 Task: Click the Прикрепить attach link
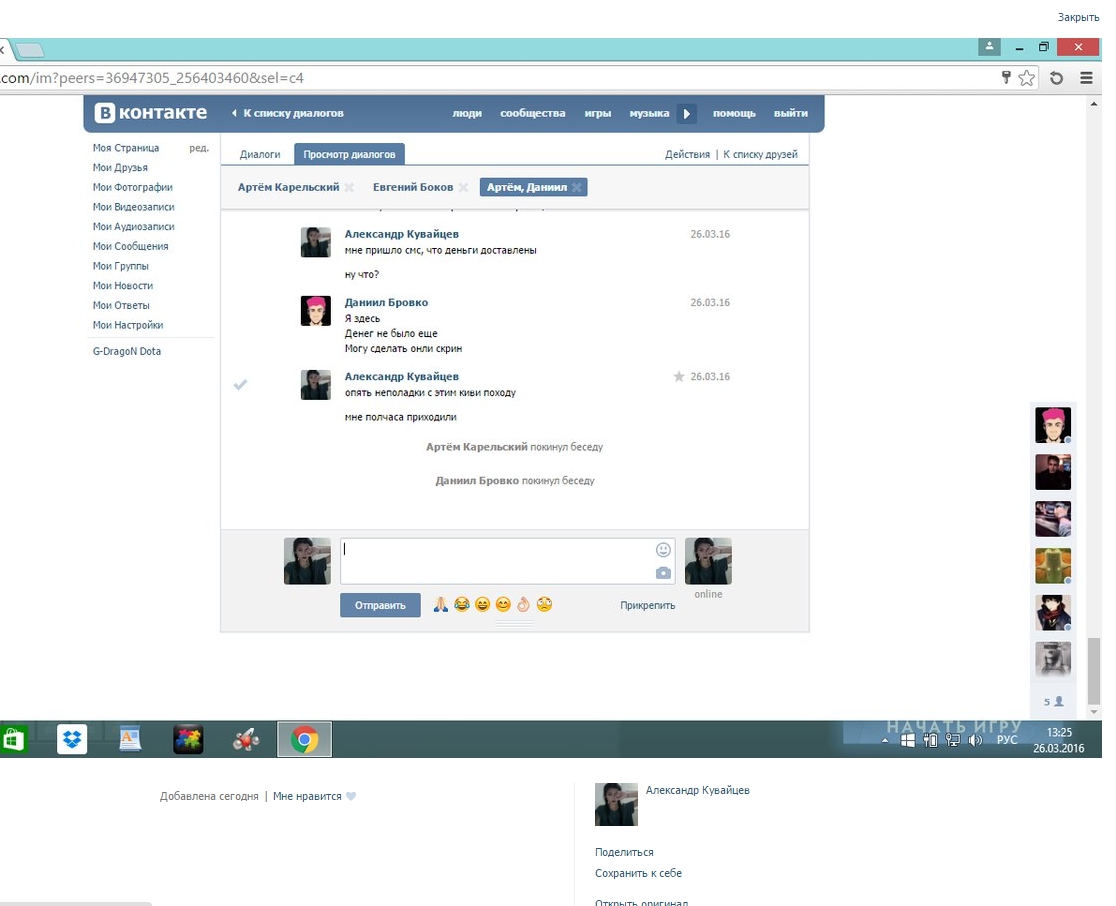pyautogui.click(x=648, y=605)
